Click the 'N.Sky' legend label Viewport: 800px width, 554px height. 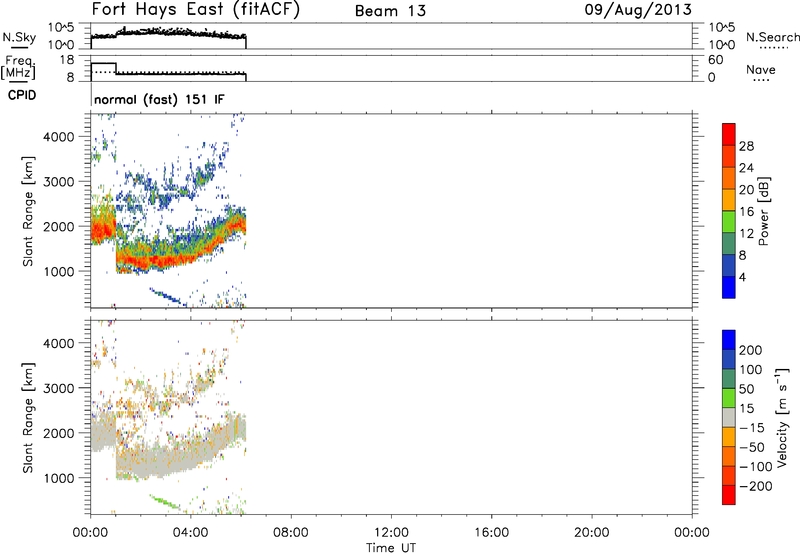click(19, 37)
